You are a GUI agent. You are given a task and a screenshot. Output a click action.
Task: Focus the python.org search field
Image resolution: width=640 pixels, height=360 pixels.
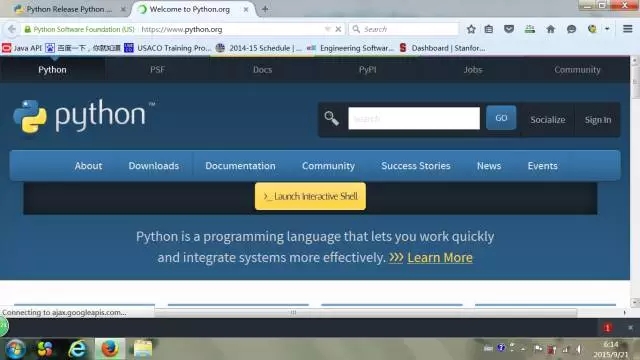(414, 118)
